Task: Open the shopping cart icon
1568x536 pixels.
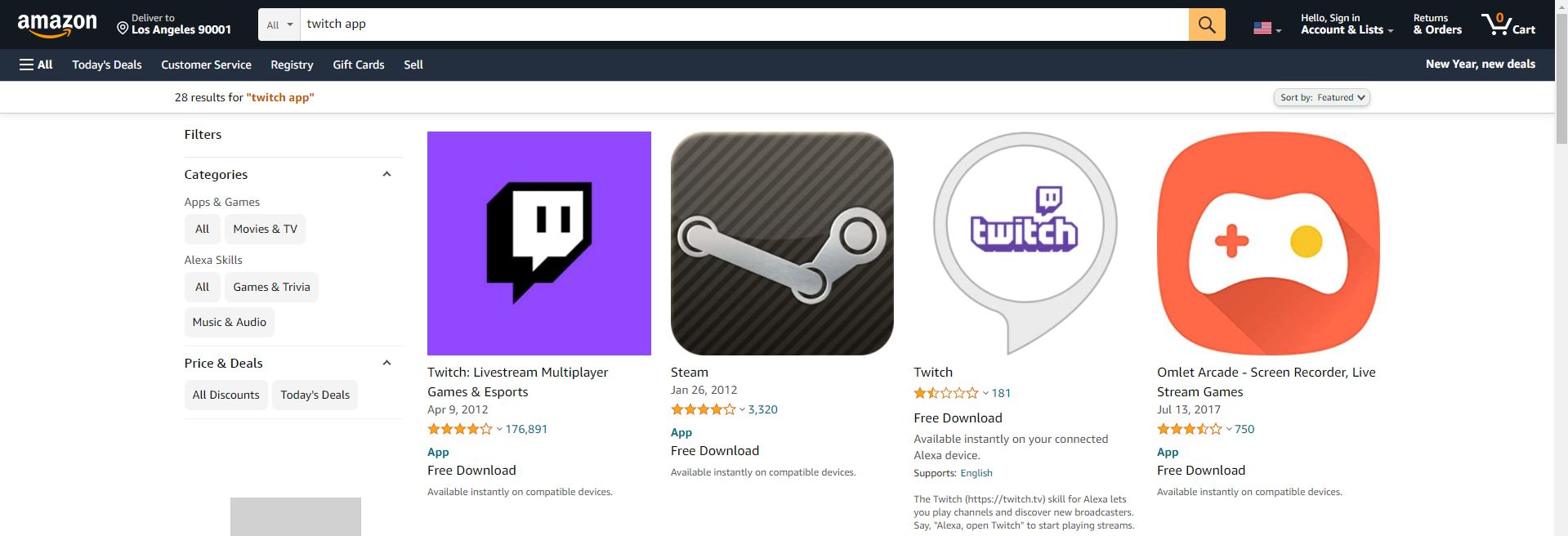Action: pos(1508,25)
